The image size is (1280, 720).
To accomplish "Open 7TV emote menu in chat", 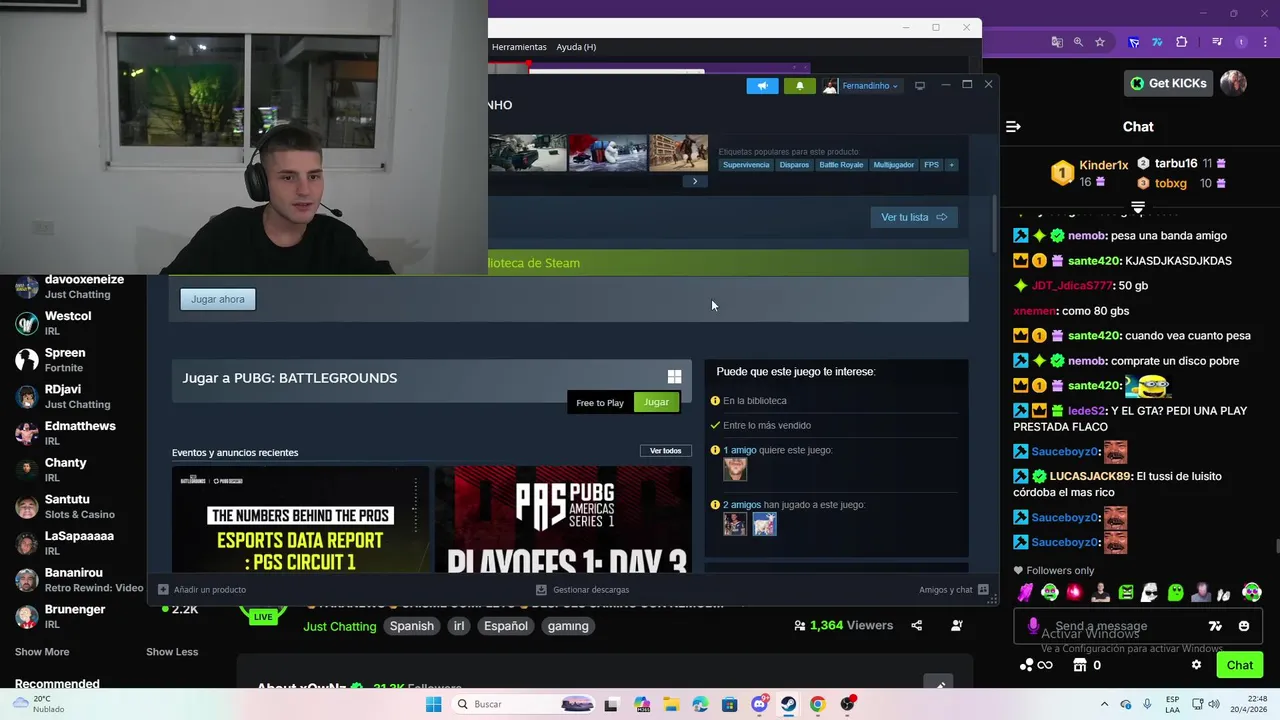I will click(x=1215, y=626).
